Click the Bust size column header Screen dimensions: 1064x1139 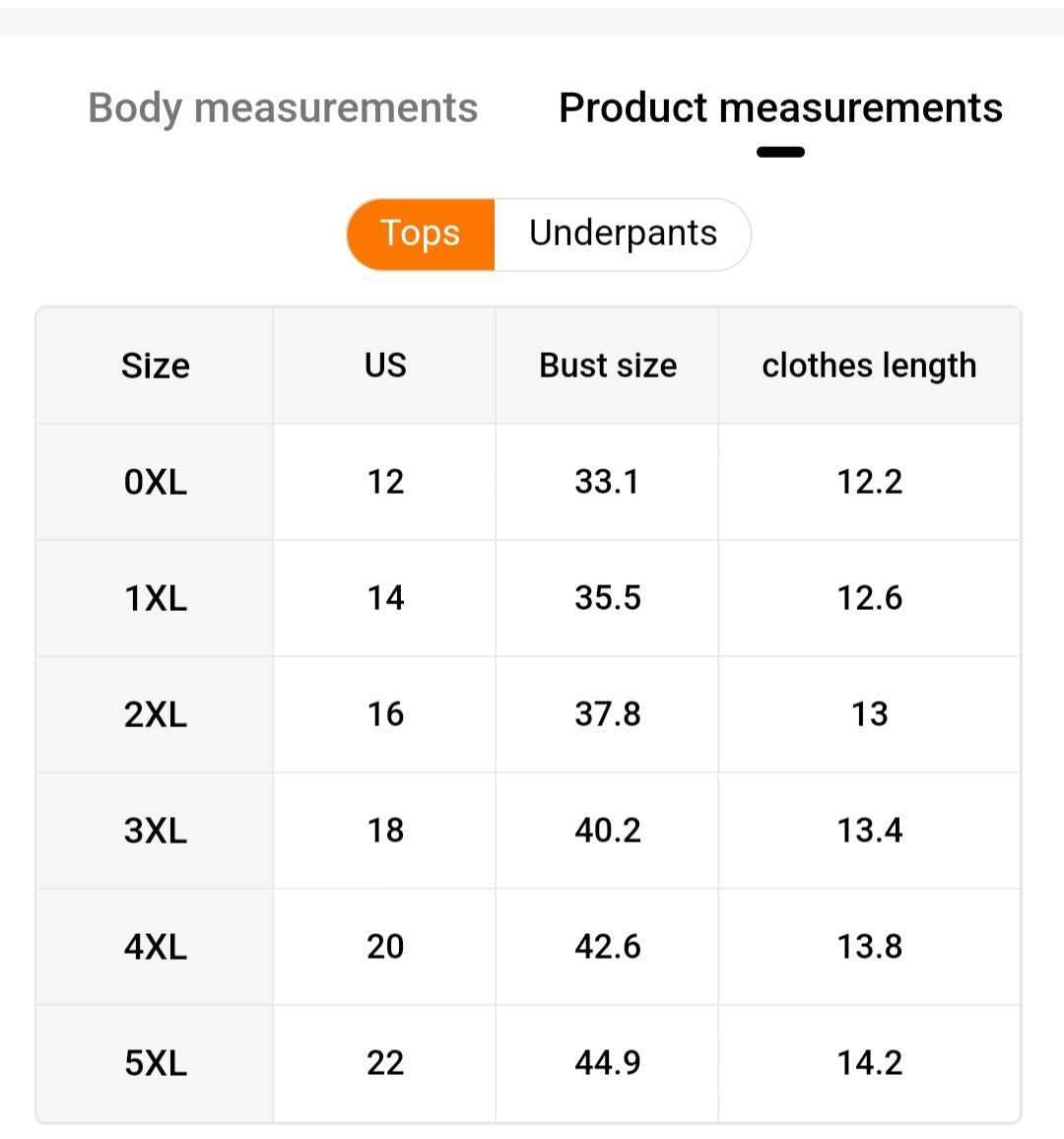(608, 366)
